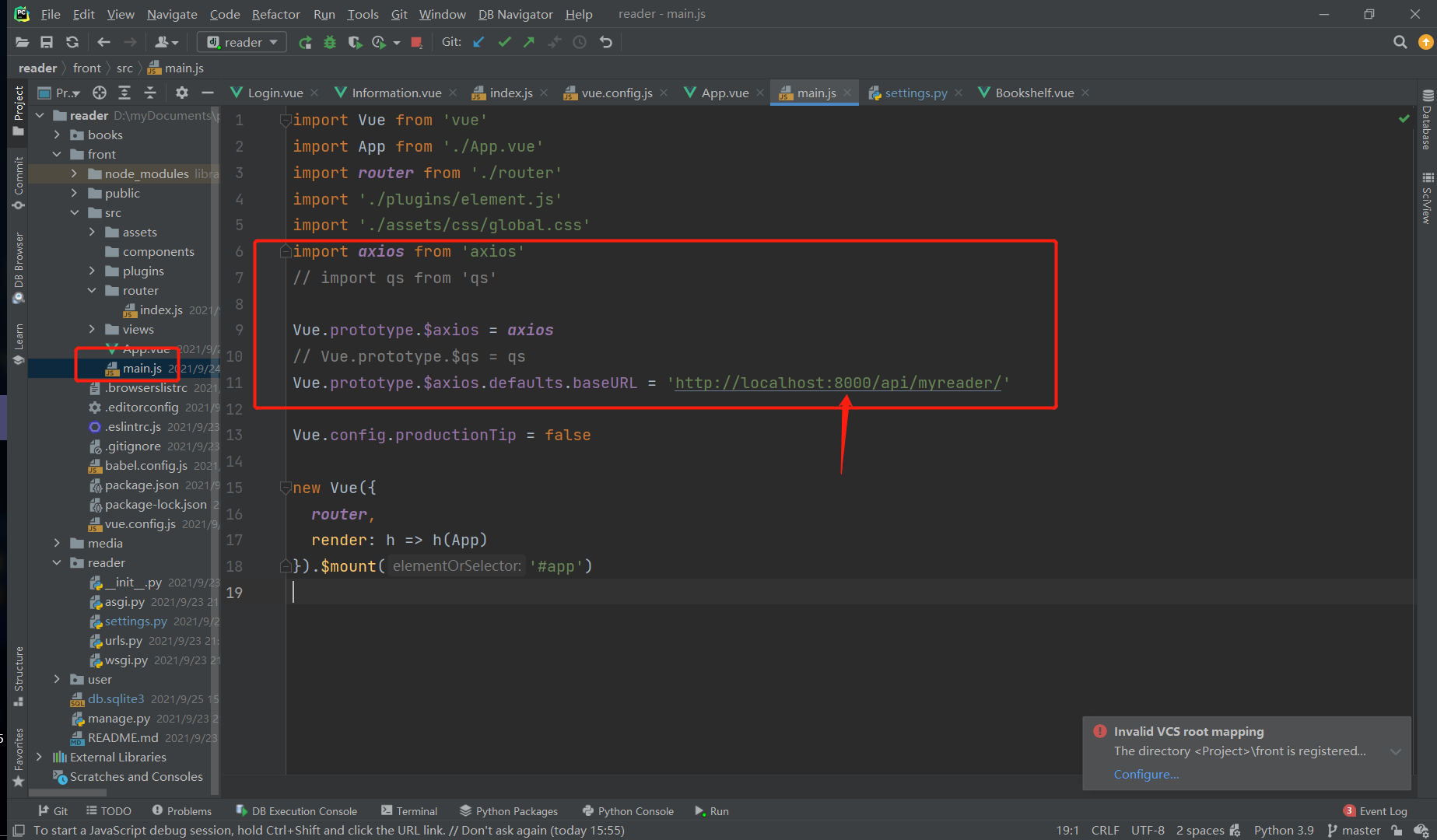
Task: Open the Event Log
Action: click(1375, 811)
